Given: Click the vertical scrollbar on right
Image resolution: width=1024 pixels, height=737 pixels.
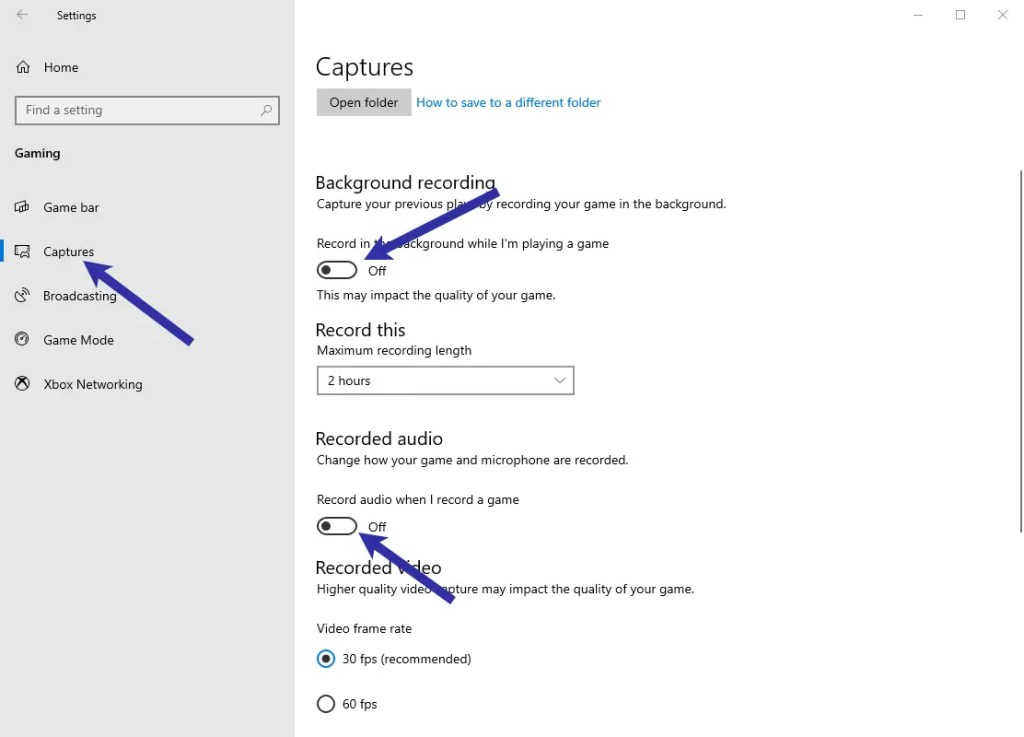Looking at the screenshot, I should click(1021, 352).
